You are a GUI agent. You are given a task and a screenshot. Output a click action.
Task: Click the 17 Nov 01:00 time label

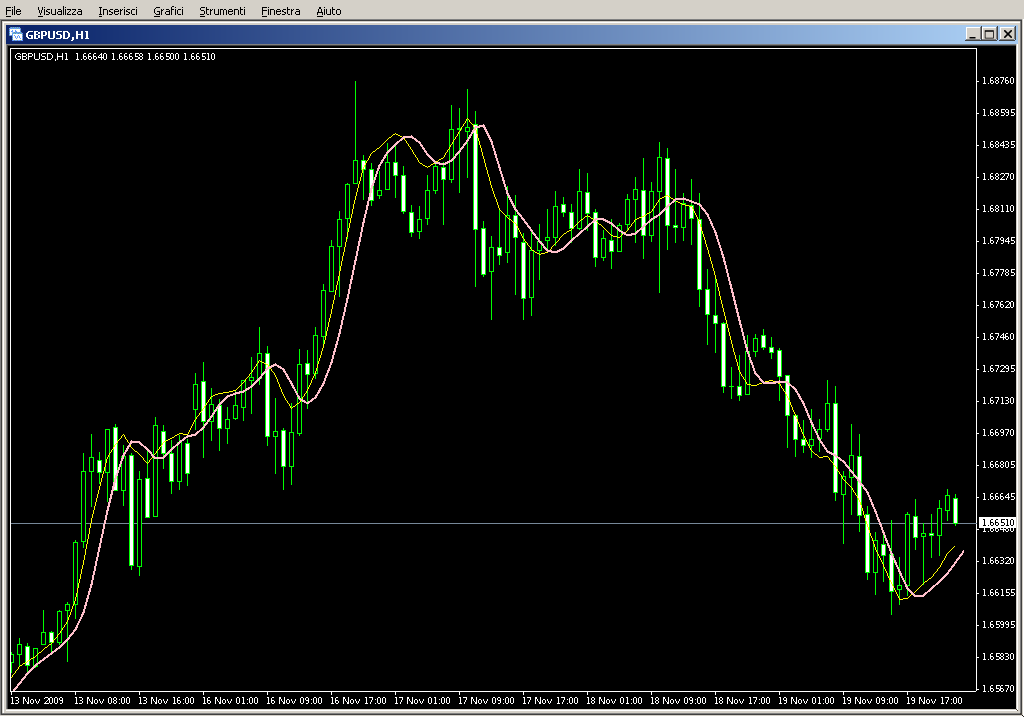coord(422,701)
